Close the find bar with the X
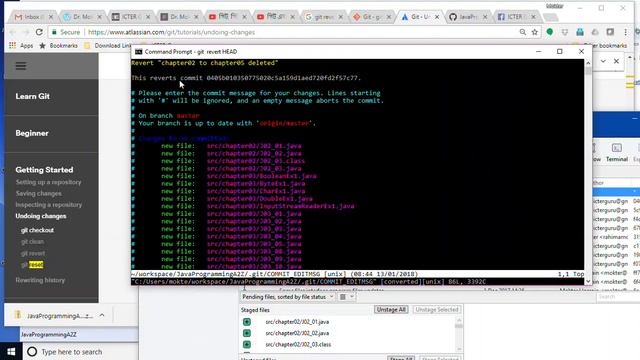This screenshot has height=360, width=640. click(x=616, y=61)
